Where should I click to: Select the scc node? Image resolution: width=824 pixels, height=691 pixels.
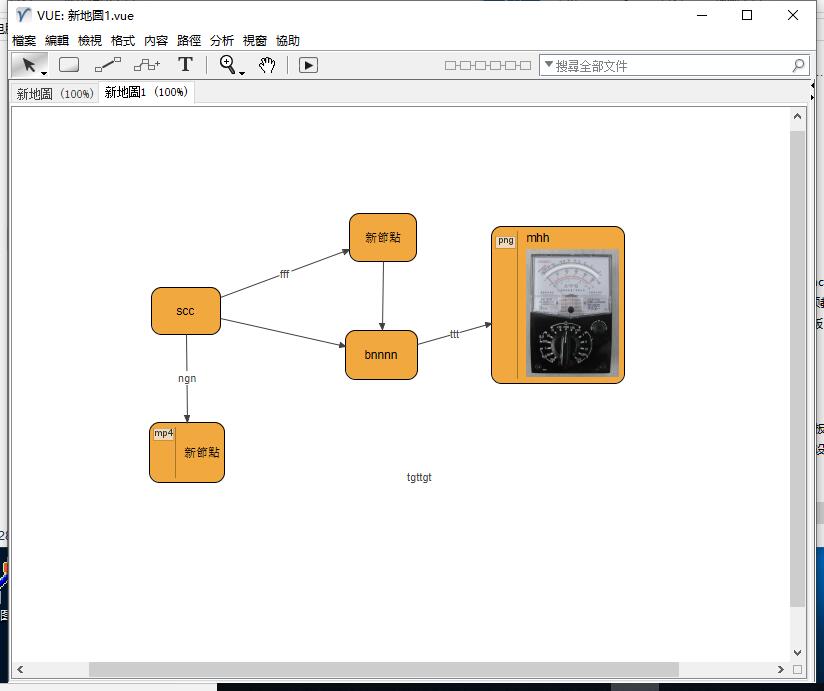point(185,311)
